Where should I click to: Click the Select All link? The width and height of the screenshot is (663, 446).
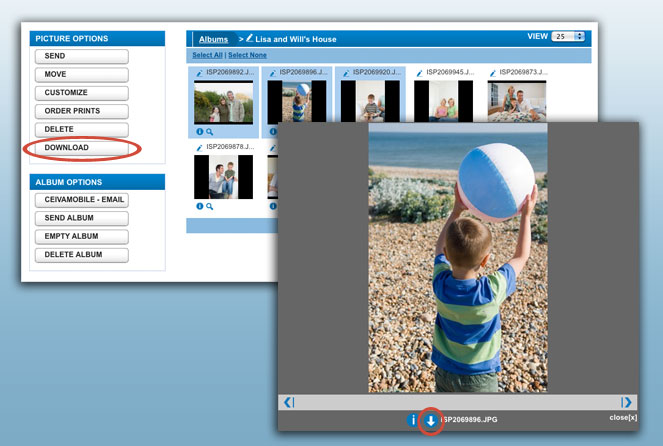point(207,55)
